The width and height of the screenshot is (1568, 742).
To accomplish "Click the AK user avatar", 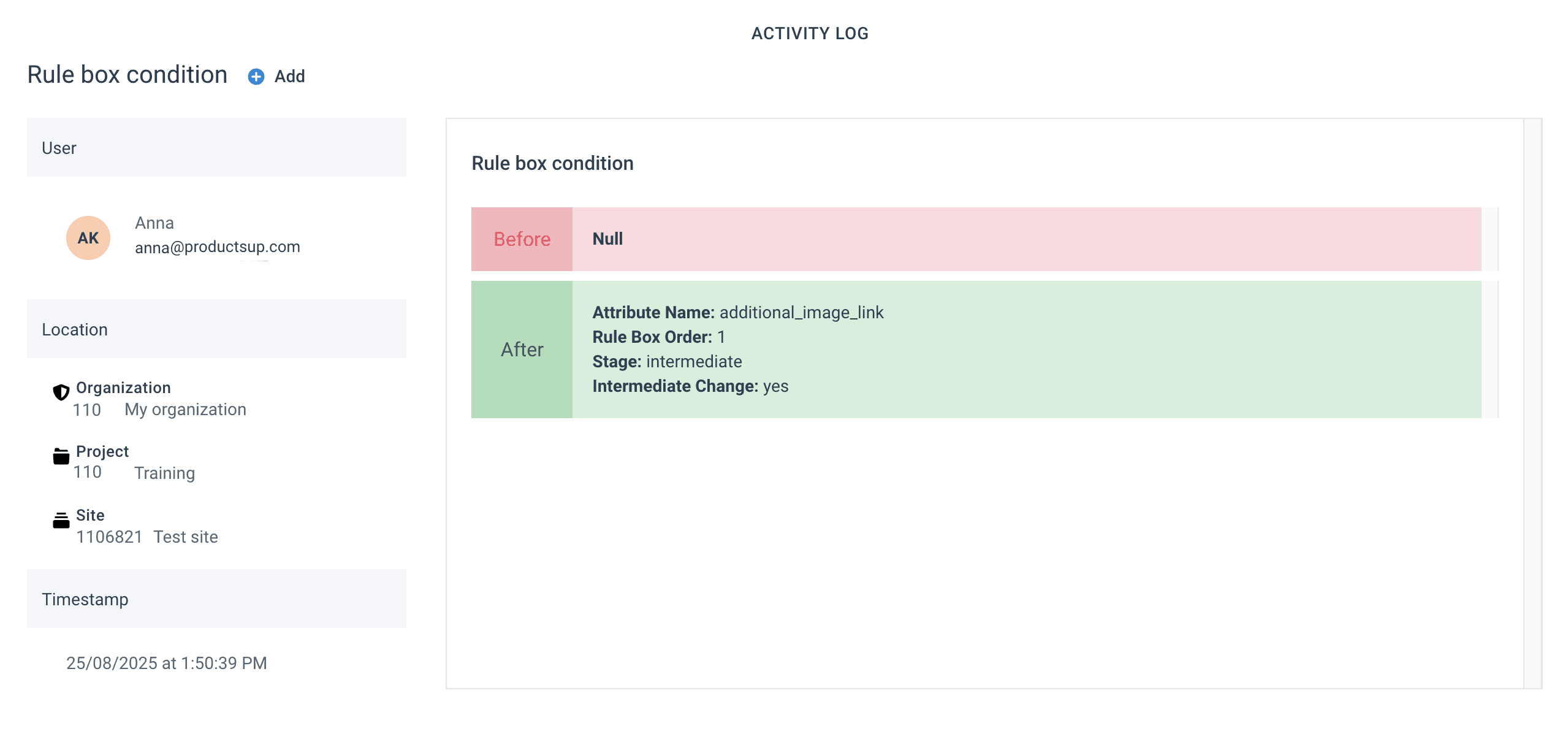I will tap(88, 238).
